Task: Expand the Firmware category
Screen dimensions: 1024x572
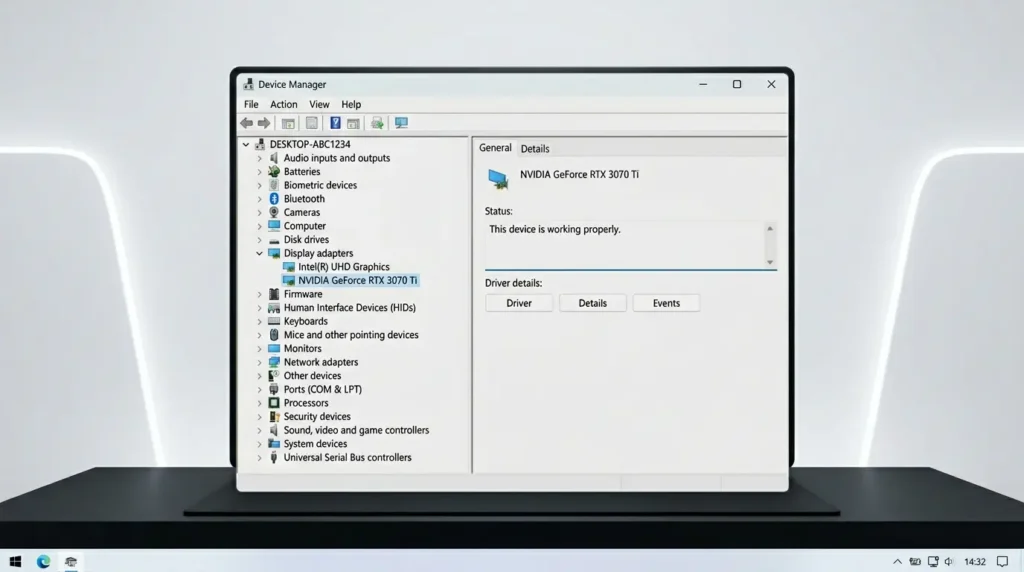Action: tap(259, 294)
